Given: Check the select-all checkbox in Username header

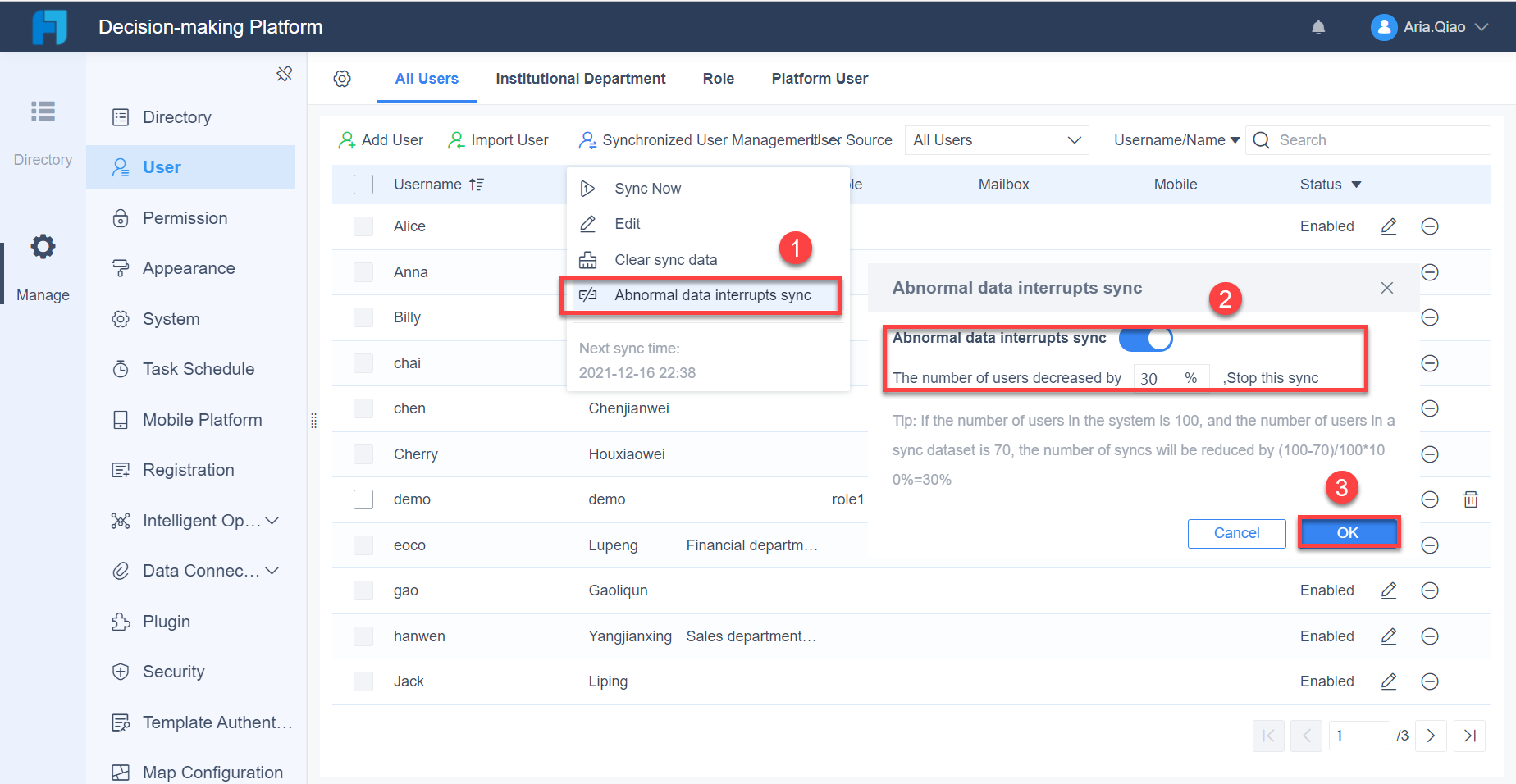Looking at the screenshot, I should click(x=363, y=185).
